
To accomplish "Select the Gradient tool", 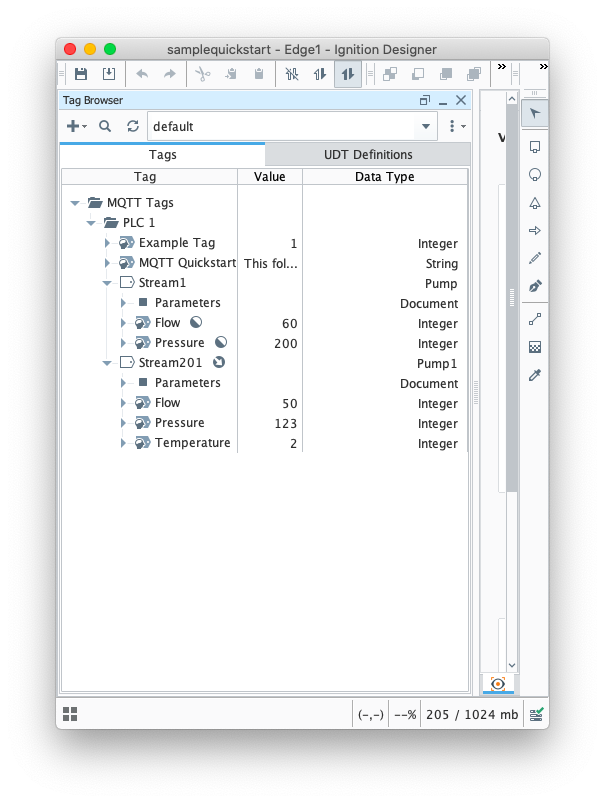I will 535,347.
